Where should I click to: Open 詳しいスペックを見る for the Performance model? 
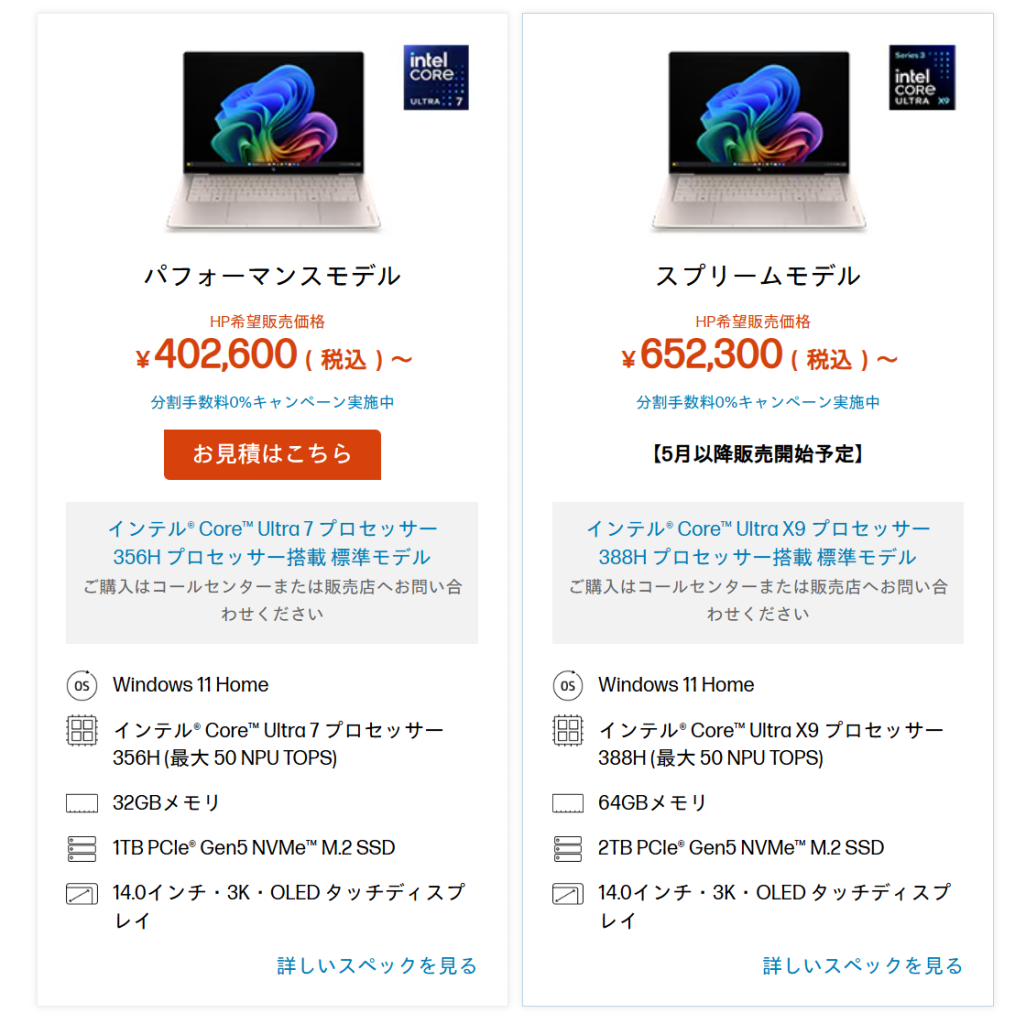(x=377, y=965)
